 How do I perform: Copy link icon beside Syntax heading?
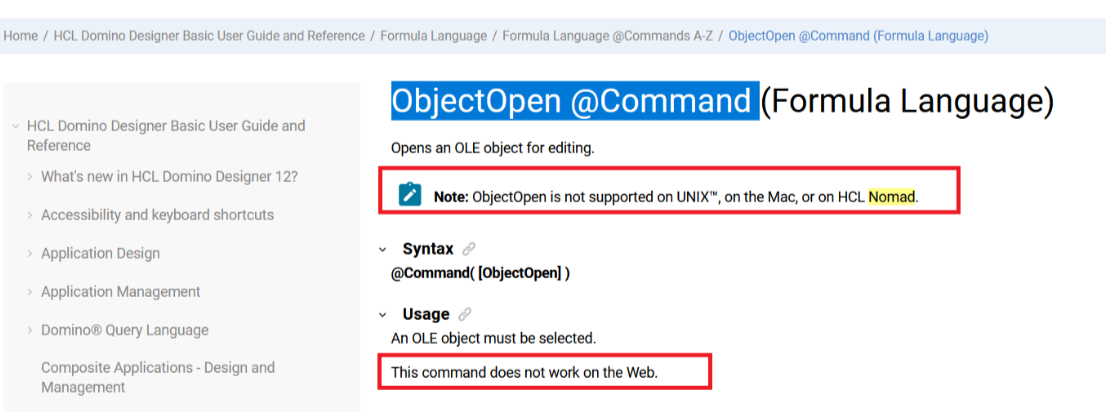(x=468, y=248)
